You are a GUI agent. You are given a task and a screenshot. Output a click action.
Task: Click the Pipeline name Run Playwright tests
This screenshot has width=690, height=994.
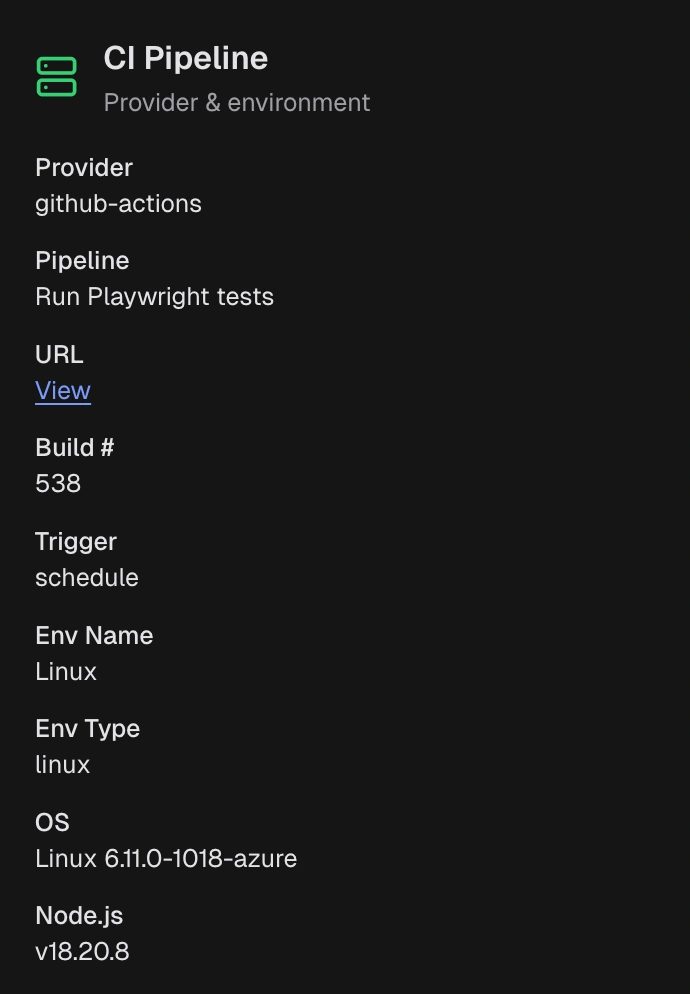[154, 296]
